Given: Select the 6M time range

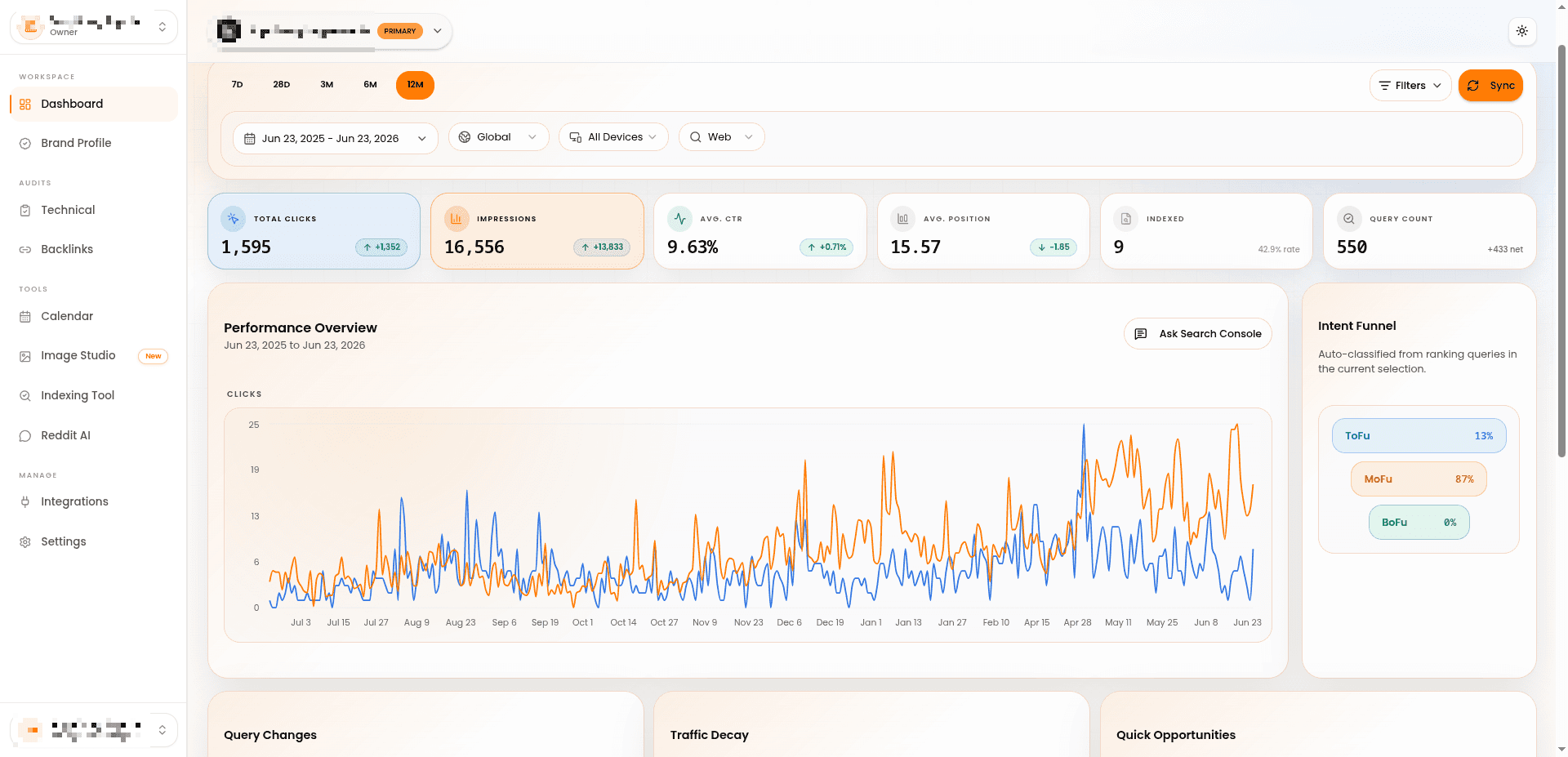Looking at the screenshot, I should [x=370, y=85].
